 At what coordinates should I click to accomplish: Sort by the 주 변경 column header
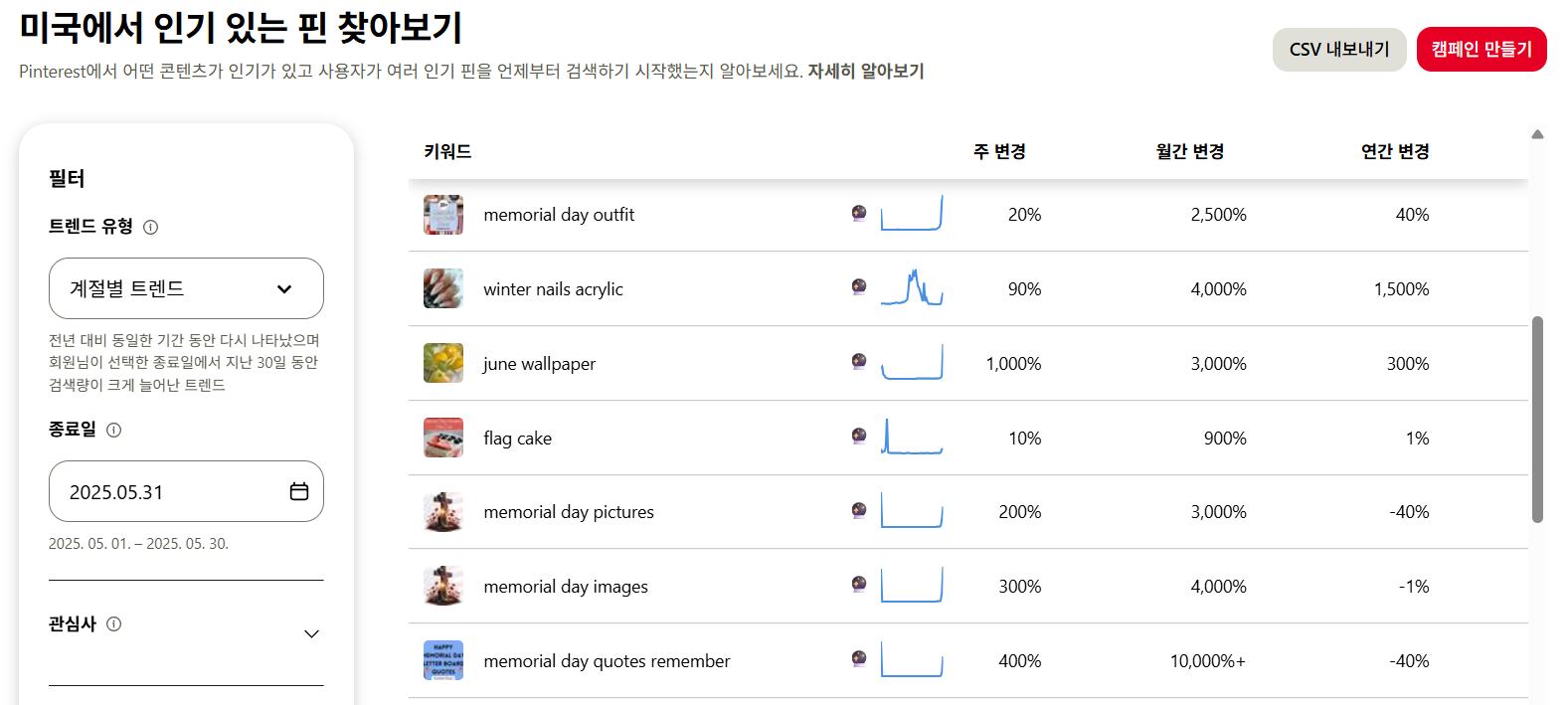coord(999,151)
